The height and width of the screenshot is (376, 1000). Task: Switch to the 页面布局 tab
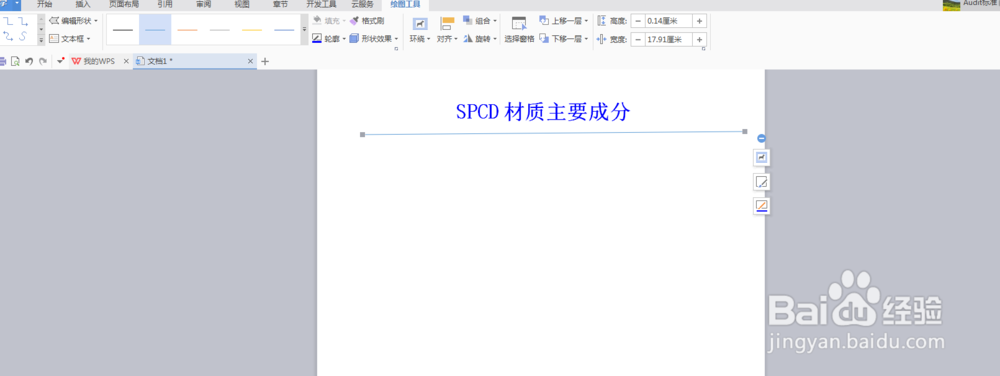click(124, 4)
